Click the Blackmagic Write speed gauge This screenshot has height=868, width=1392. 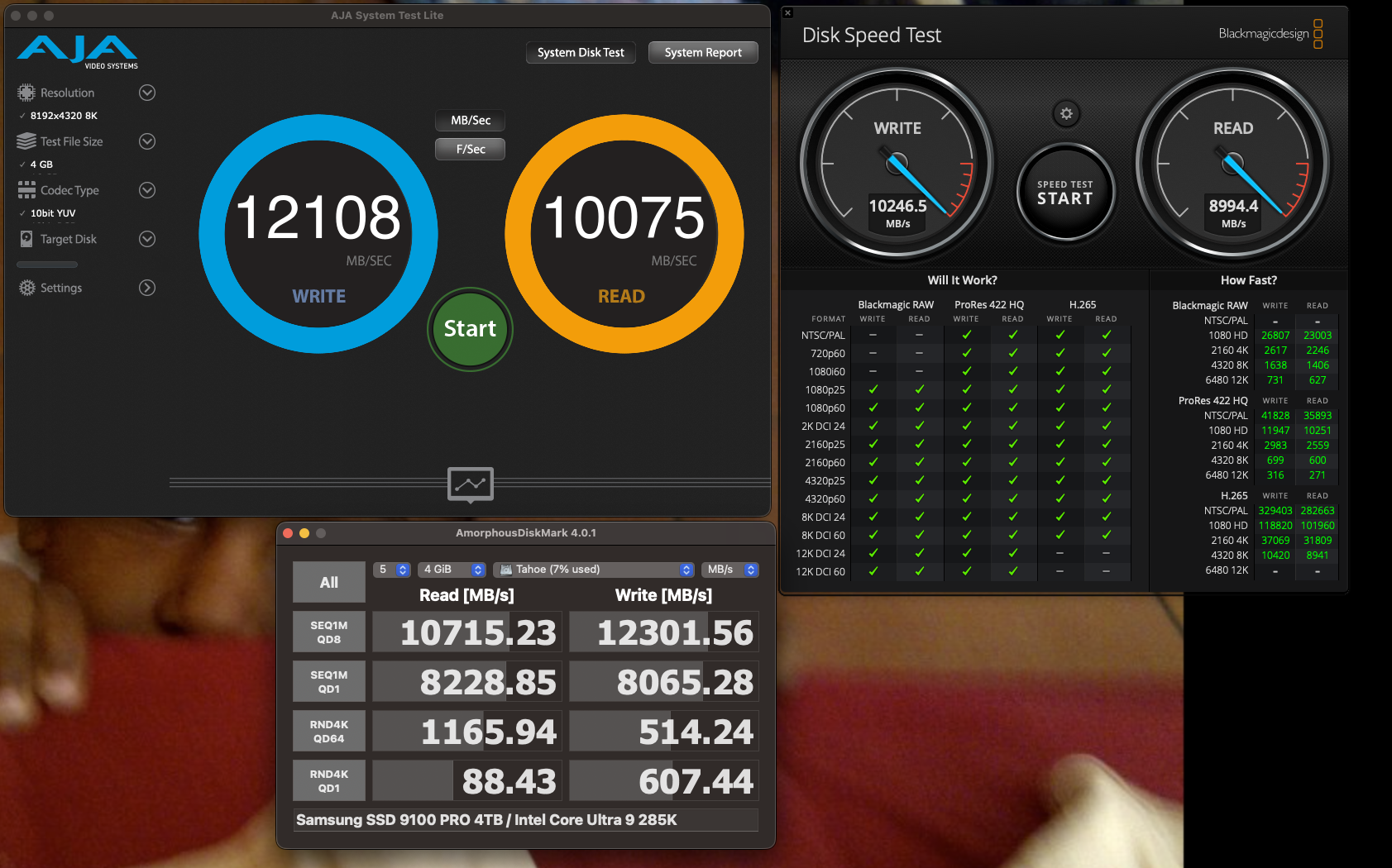897,164
